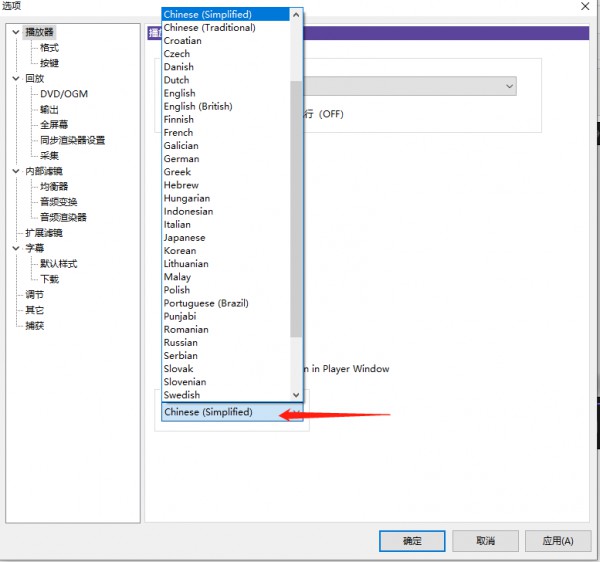Select Hungarian language entry
The height and width of the screenshot is (562, 600).
[x=226, y=198]
